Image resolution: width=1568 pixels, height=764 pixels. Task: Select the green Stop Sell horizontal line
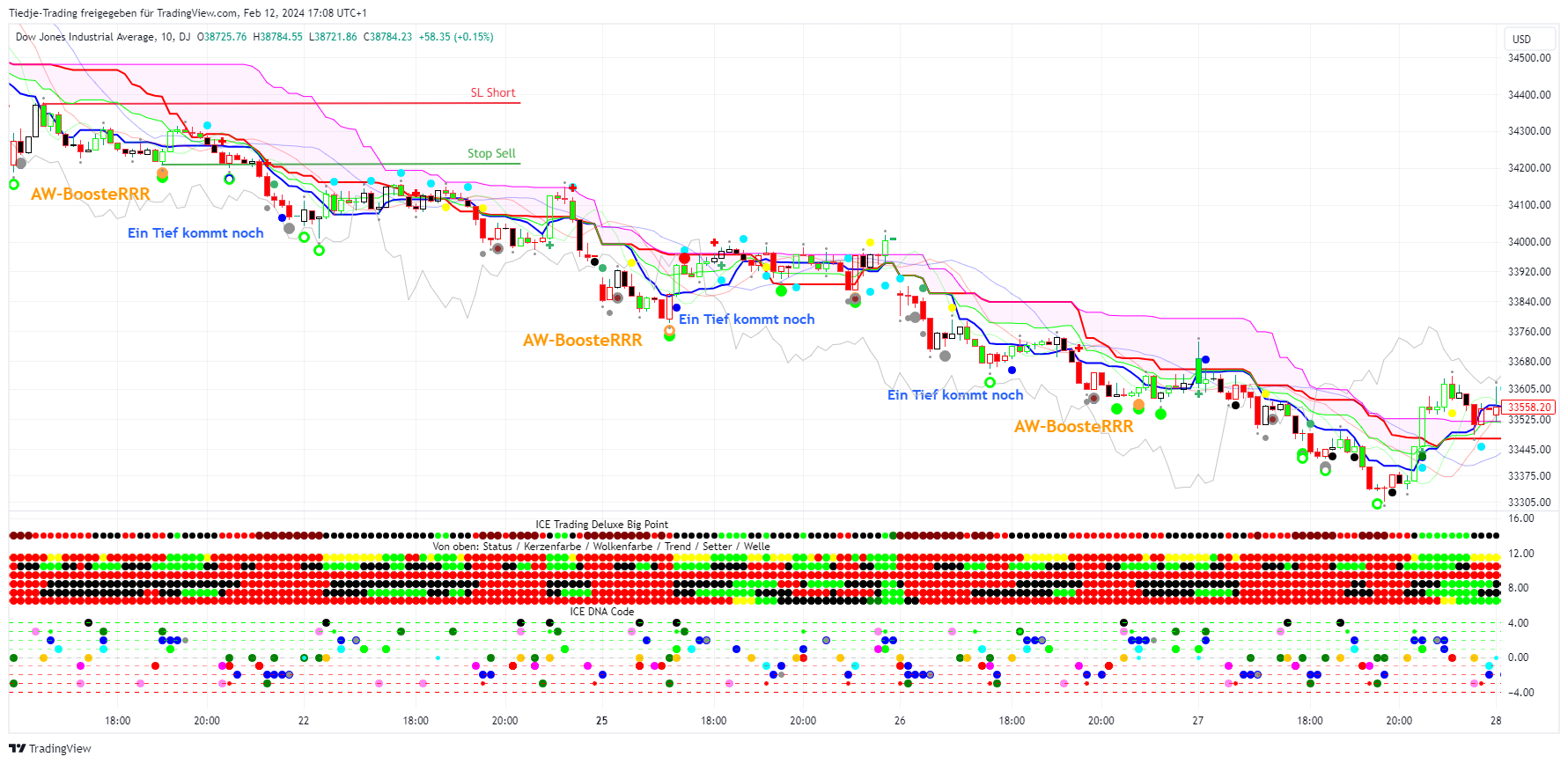[x=342, y=164]
